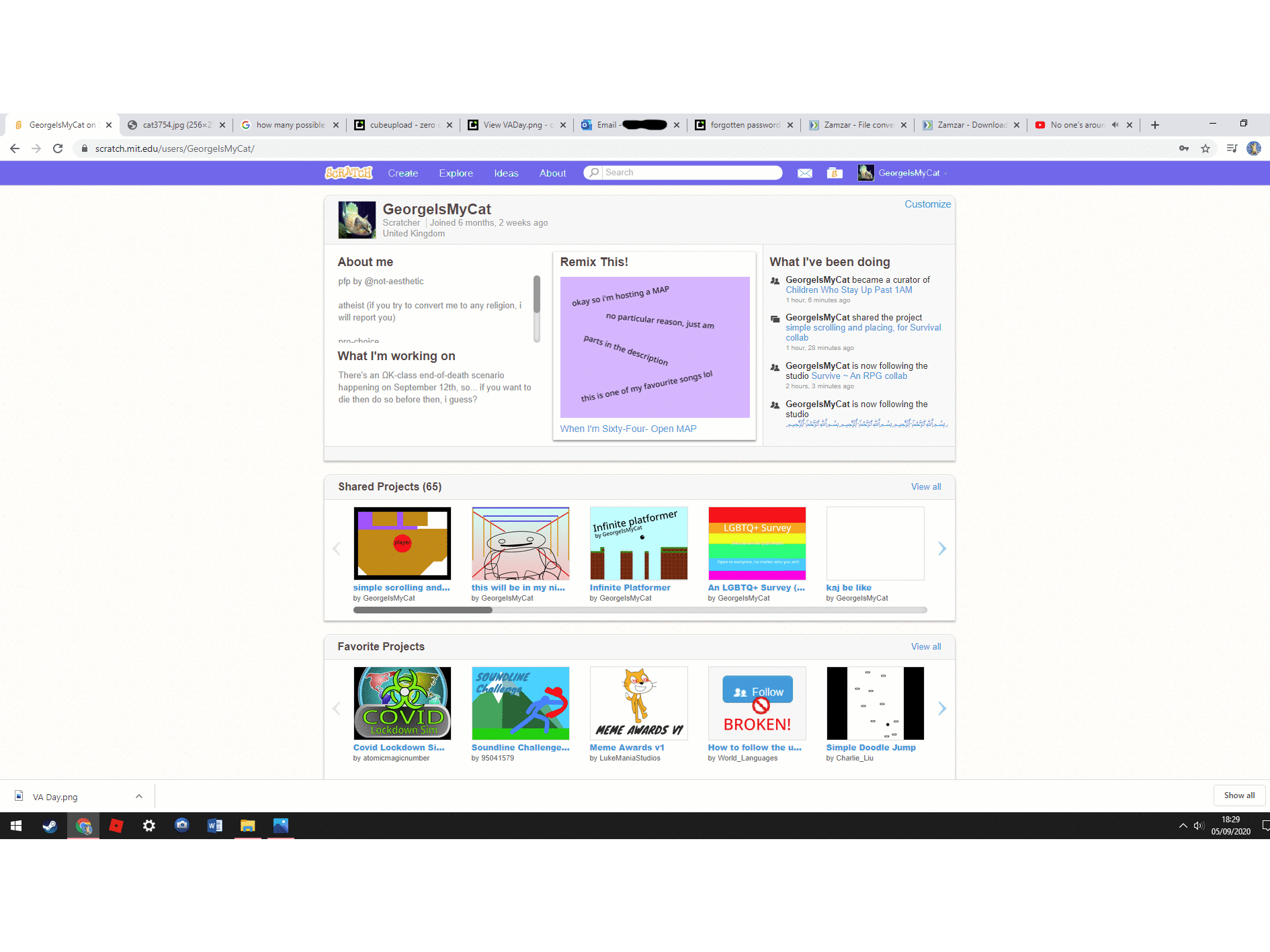Bookmark this page with the star icon
This screenshot has width=1270, height=952.
click(x=1205, y=148)
